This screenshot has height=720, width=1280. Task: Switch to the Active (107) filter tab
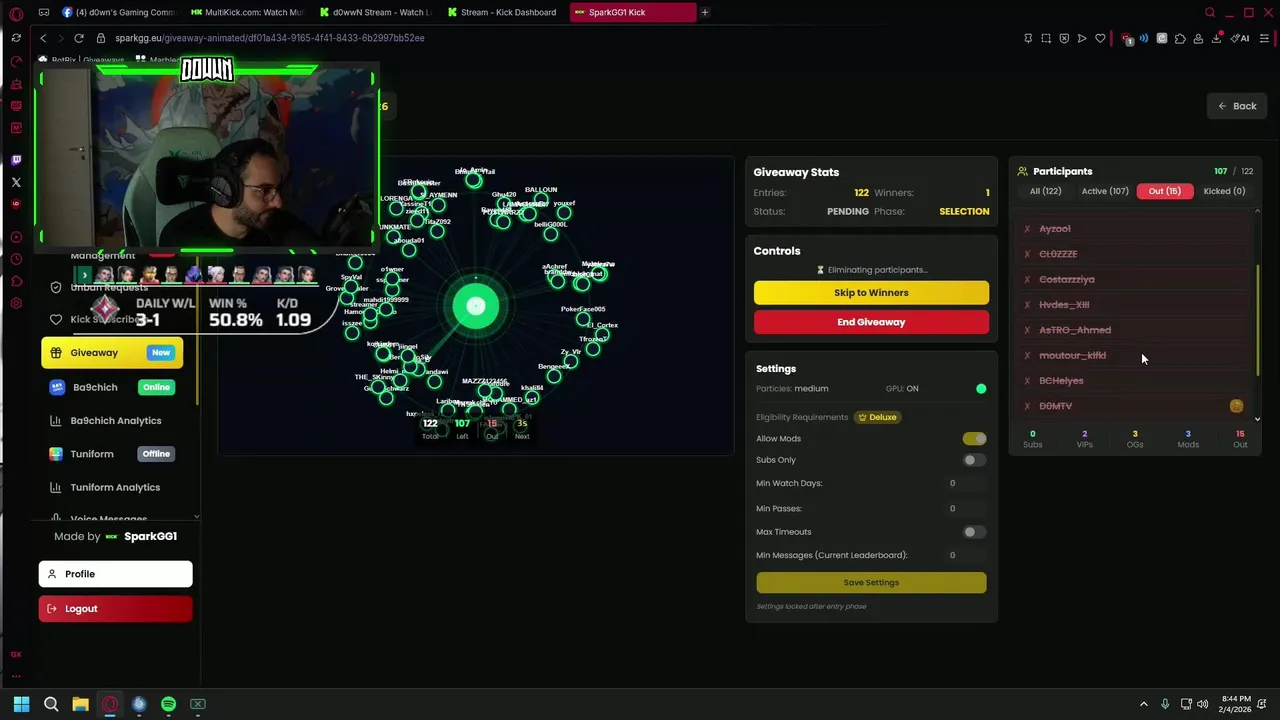[x=1105, y=191]
